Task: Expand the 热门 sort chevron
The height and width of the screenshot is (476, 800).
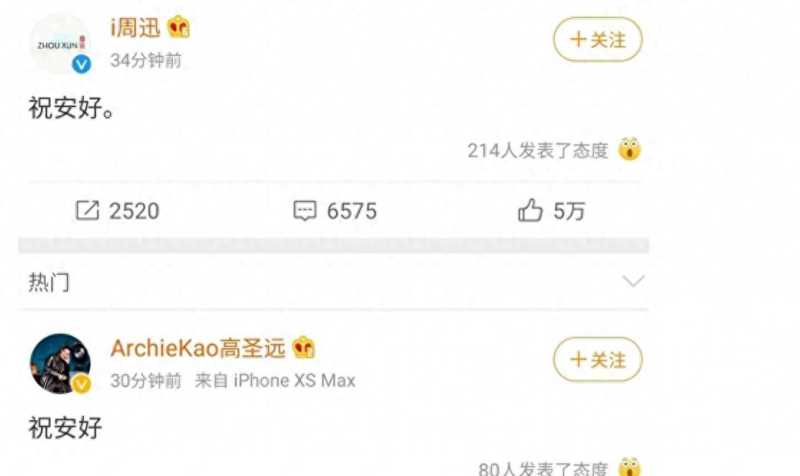Action: coord(633,281)
